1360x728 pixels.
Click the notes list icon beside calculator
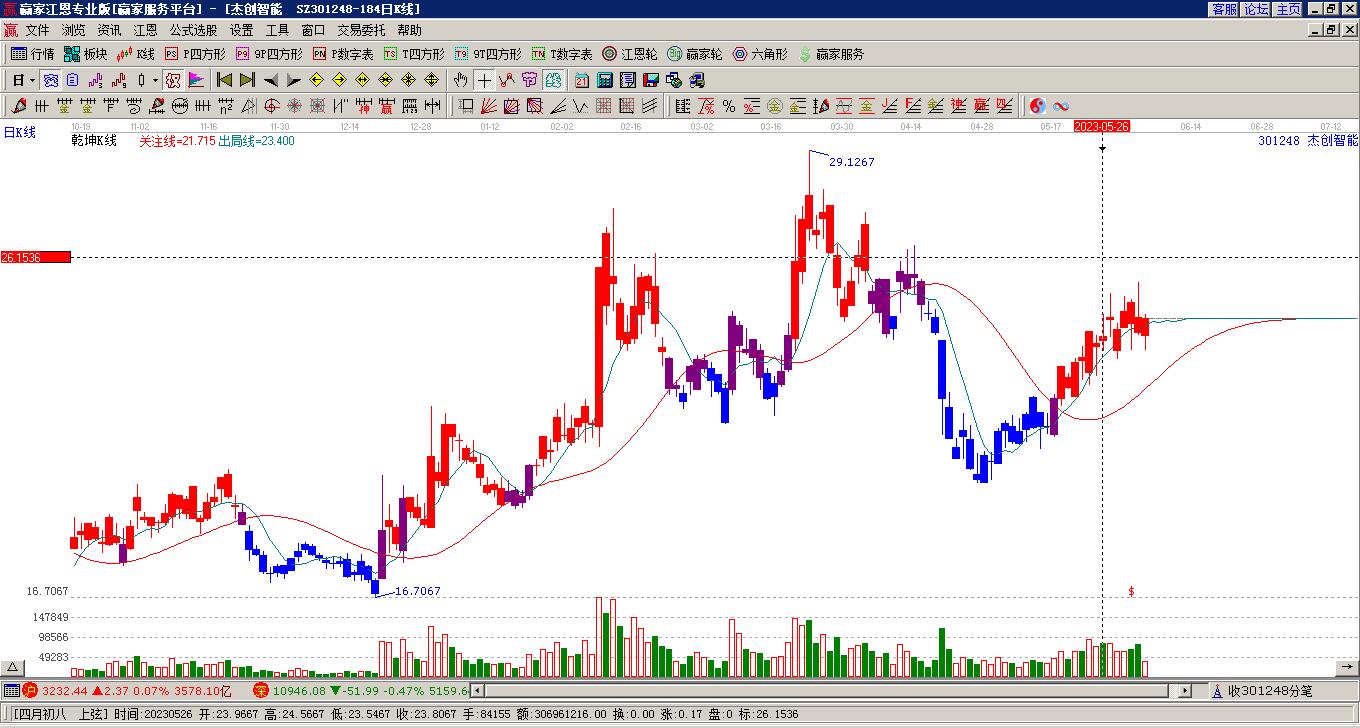tap(628, 80)
